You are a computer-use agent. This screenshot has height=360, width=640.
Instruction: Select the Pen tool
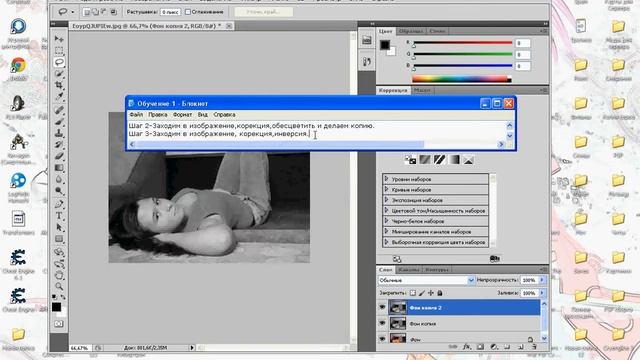point(59,204)
